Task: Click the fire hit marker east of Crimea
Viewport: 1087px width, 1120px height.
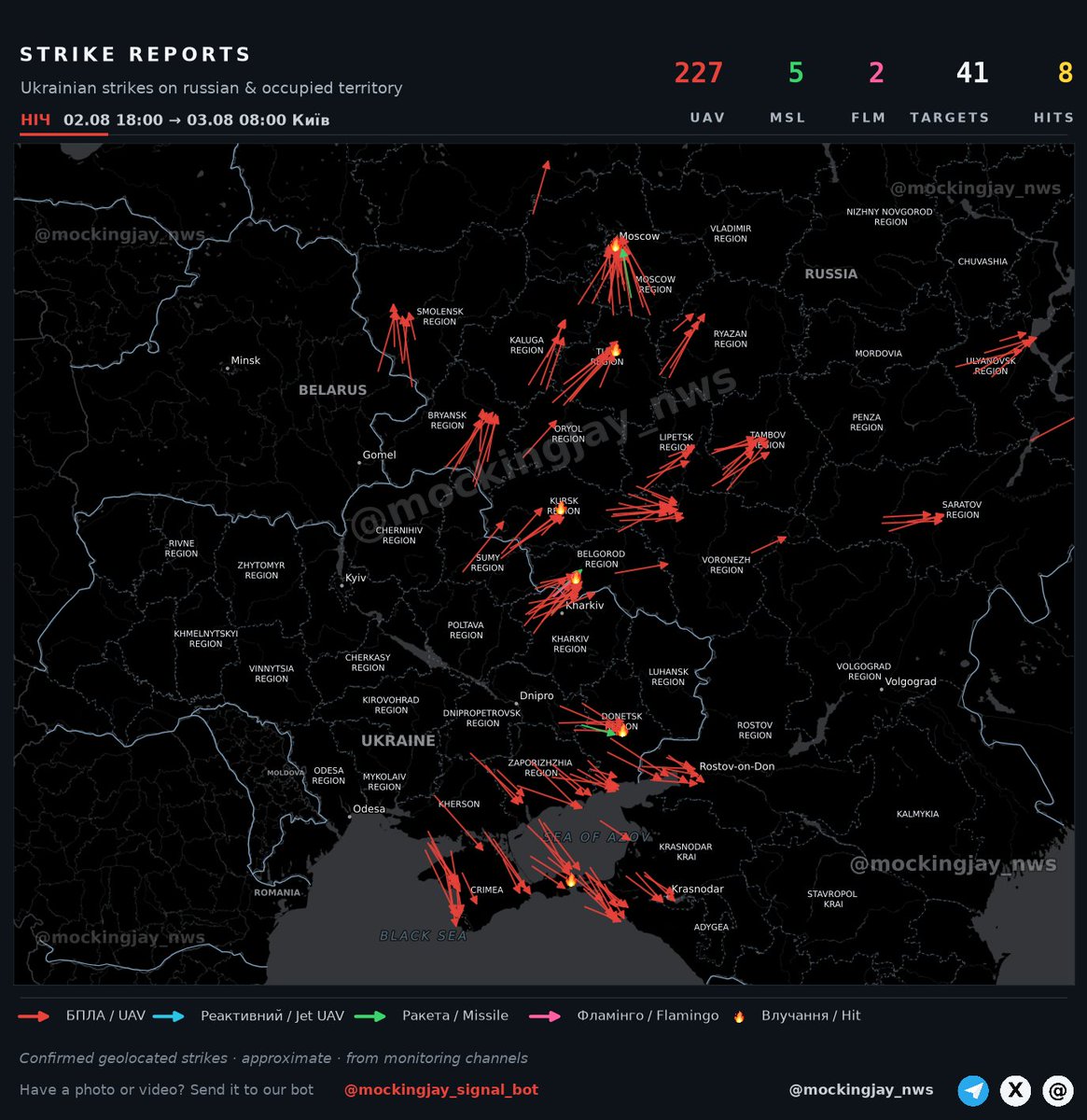Action: 571,879
